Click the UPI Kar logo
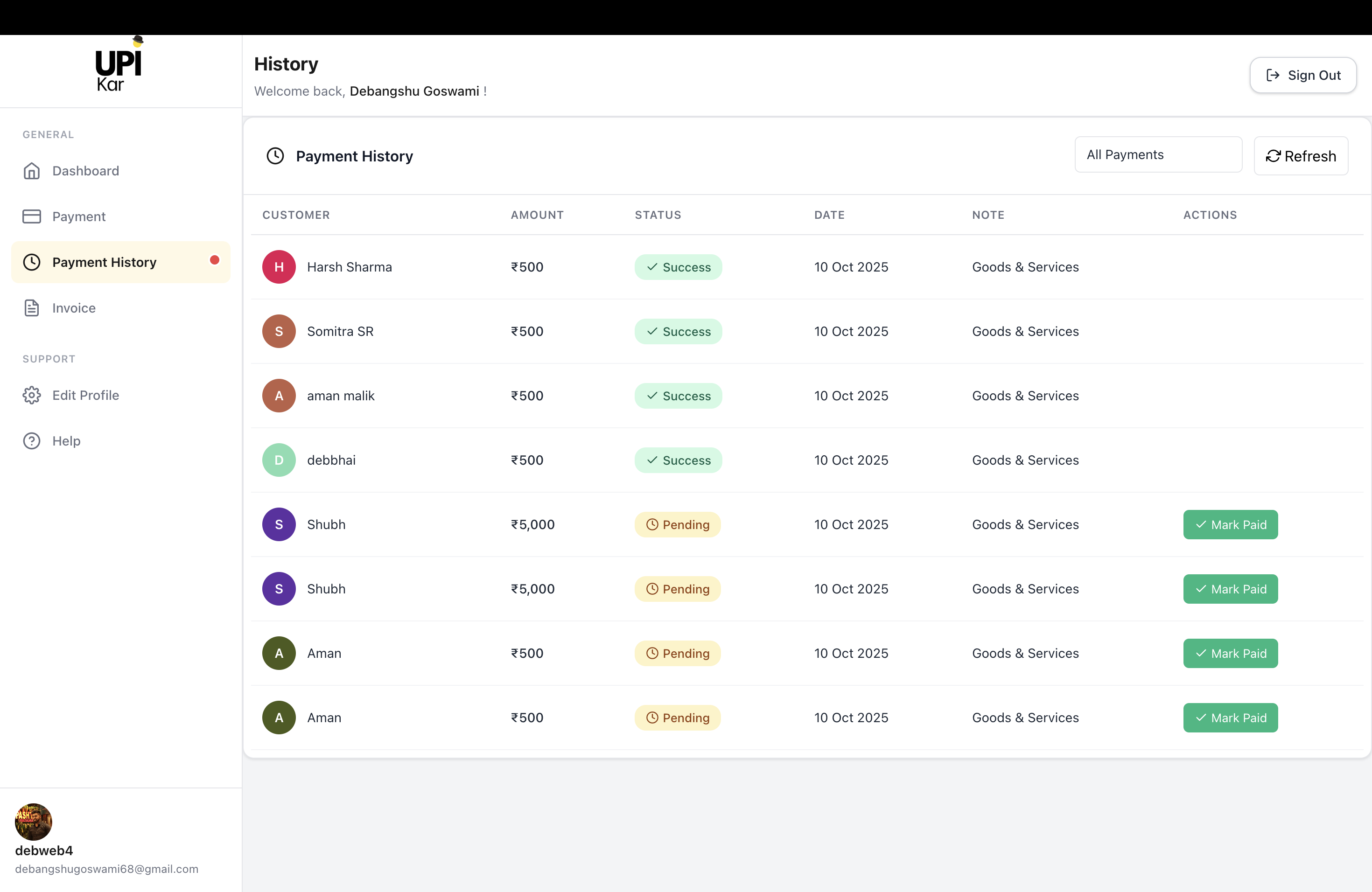Screen dimensions: 1372x892 click(118, 65)
